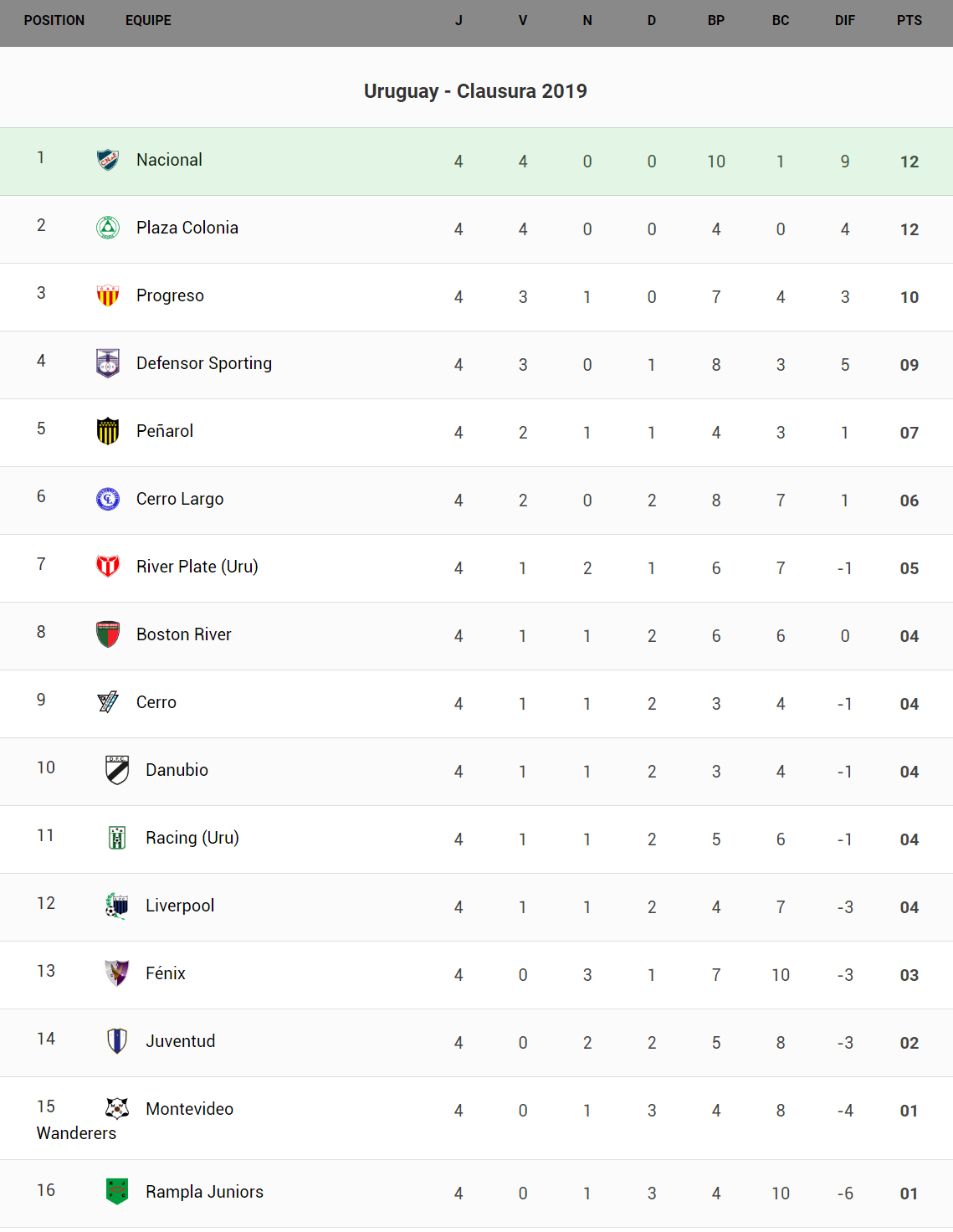Click the POSITION column header
Screen dimensions: 953x1232
tap(54, 21)
